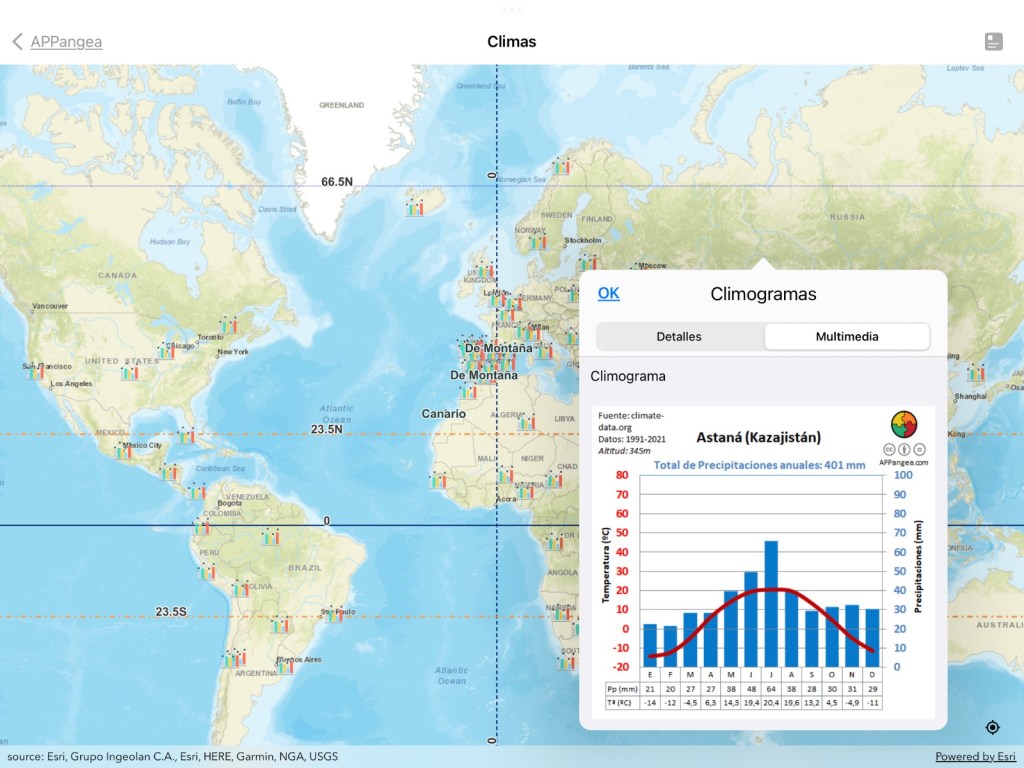Switch to the Multimedia tab
This screenshot has height=768, width=1024.
click(x=847, y=337)
